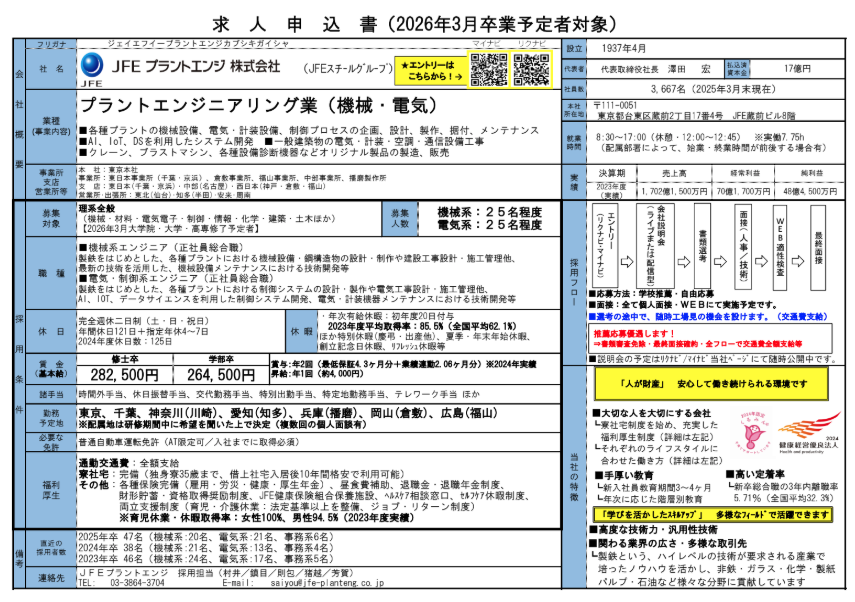This screenshot has width=855, height=602.
Task: Click the ■機械系エンジニア(正社員総合職) heading
Action: [161, 248]
